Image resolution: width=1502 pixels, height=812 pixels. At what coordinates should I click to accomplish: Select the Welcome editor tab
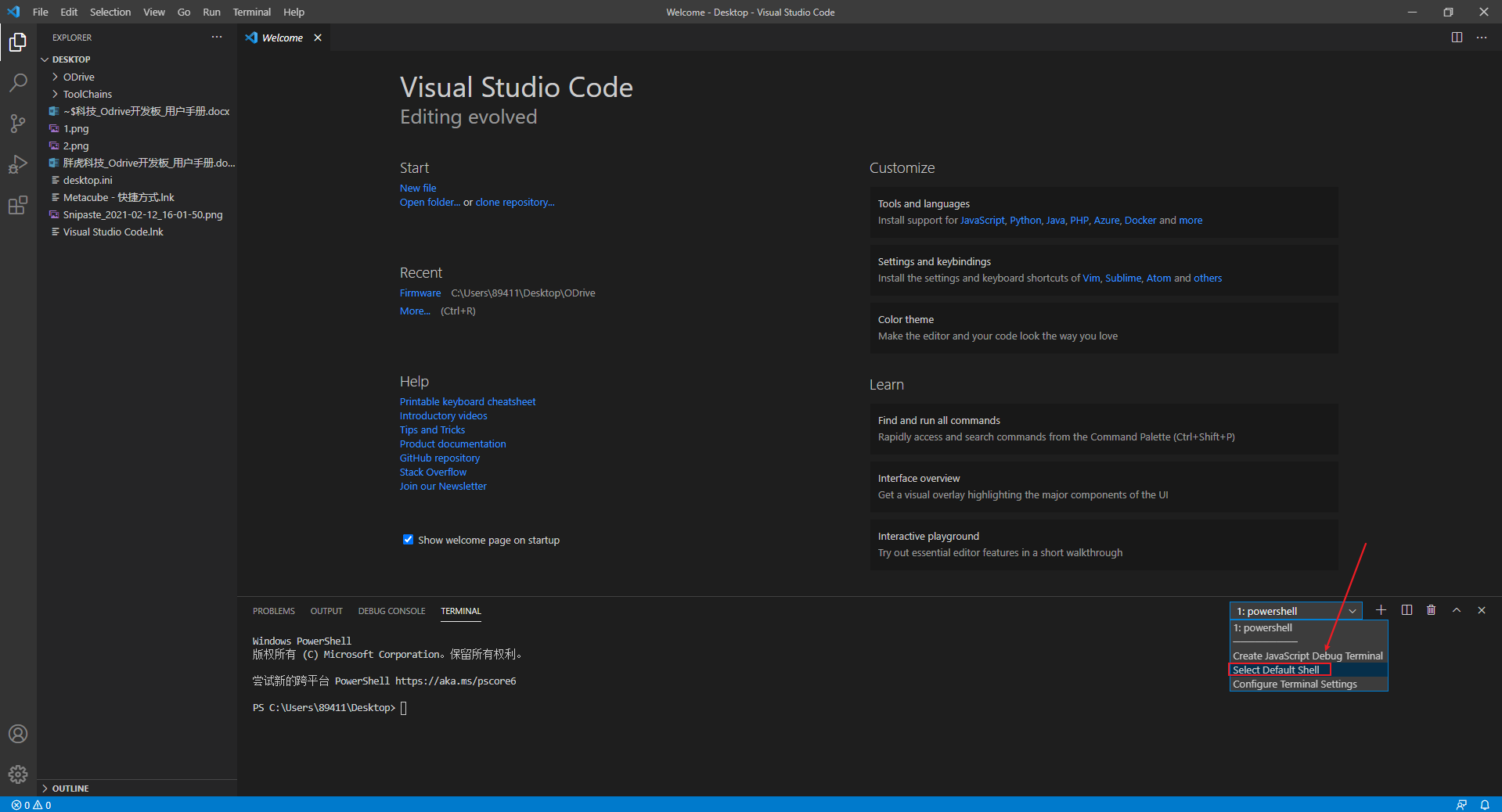[283, 38]
